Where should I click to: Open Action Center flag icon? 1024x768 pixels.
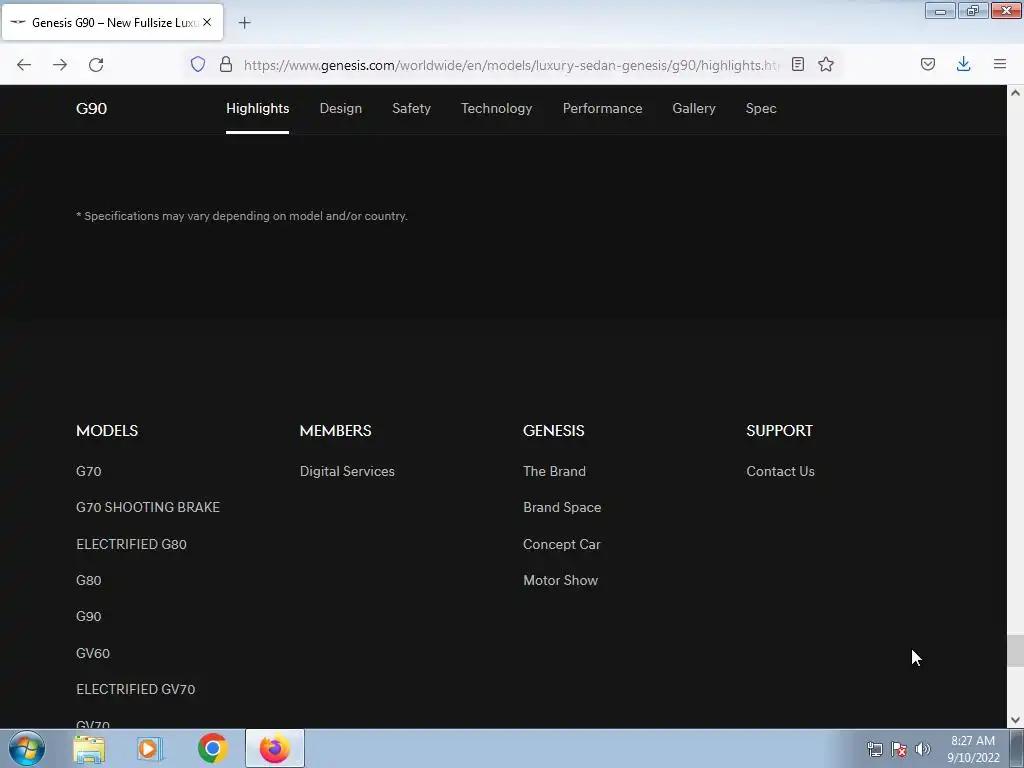(899, 749)
